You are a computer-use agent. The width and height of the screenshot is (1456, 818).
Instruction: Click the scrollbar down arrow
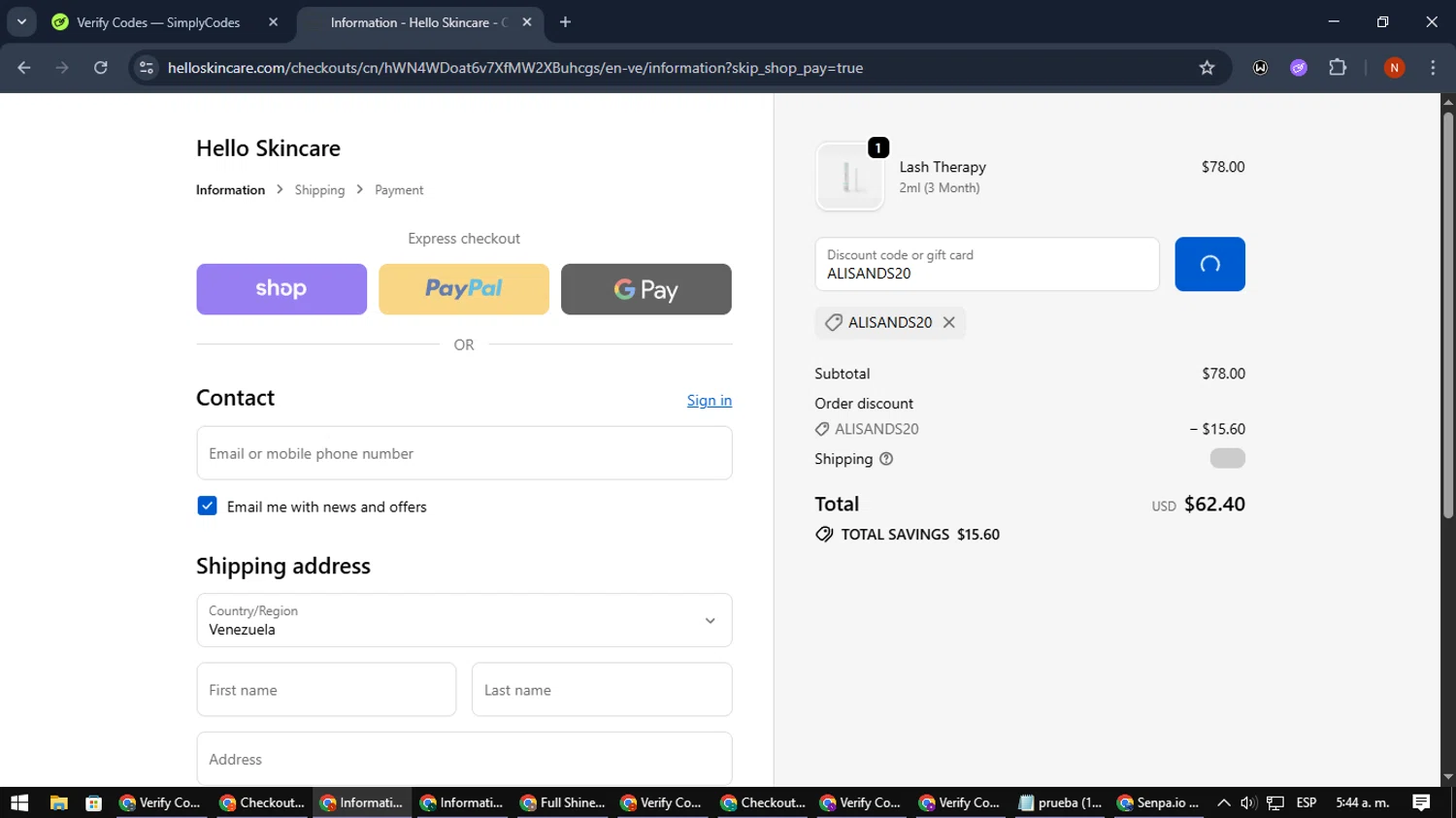(x=1447, y=777)
